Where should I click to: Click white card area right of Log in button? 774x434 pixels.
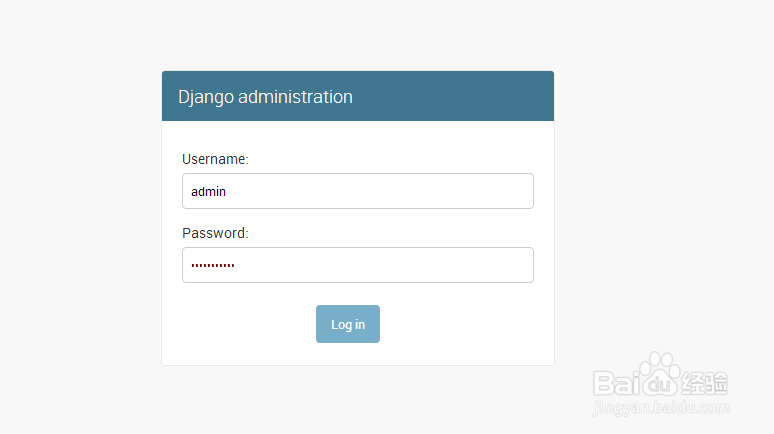[460, 324]
